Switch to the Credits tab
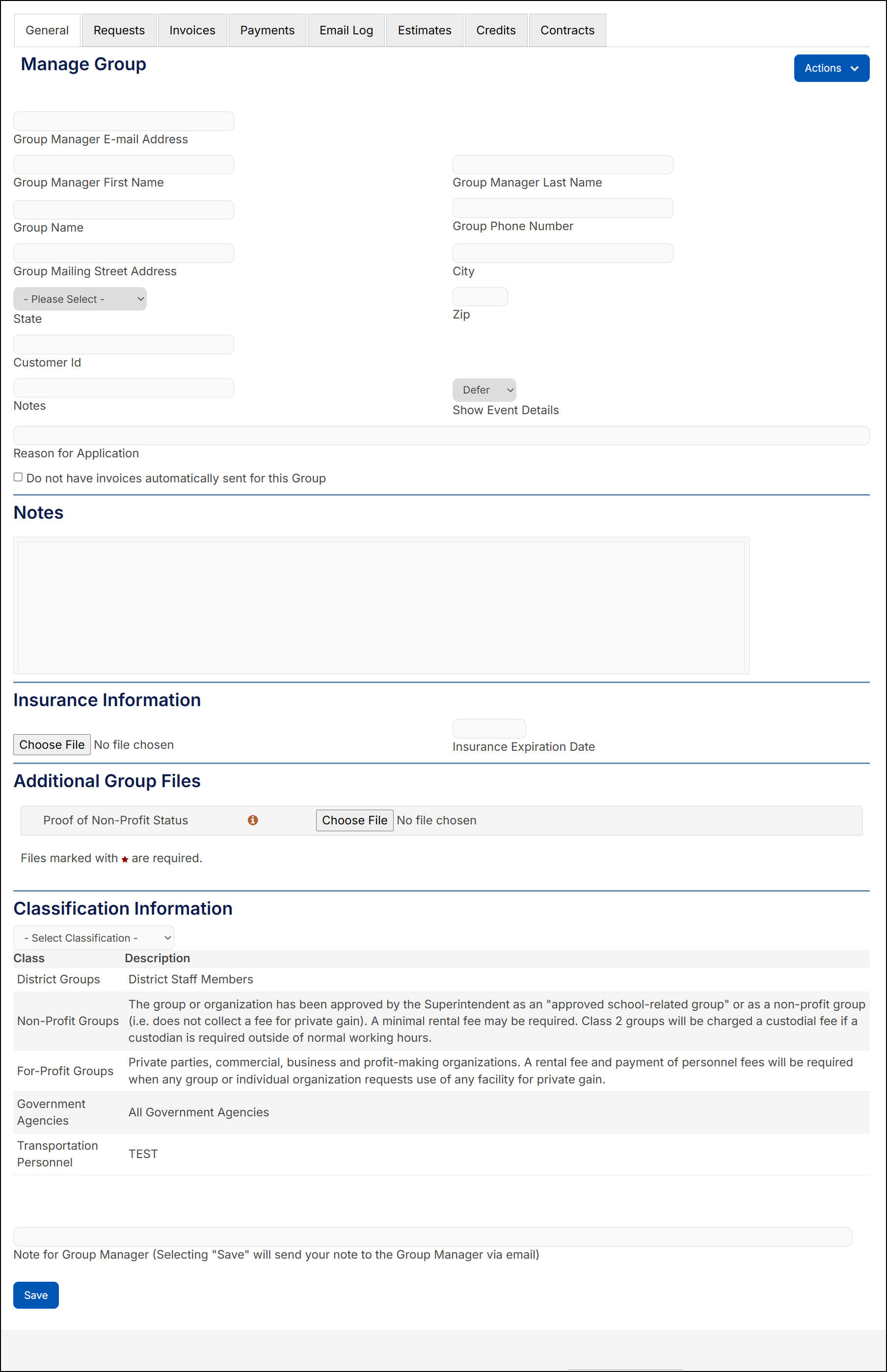Screen dimensions: 887x1372 point(496,30)
